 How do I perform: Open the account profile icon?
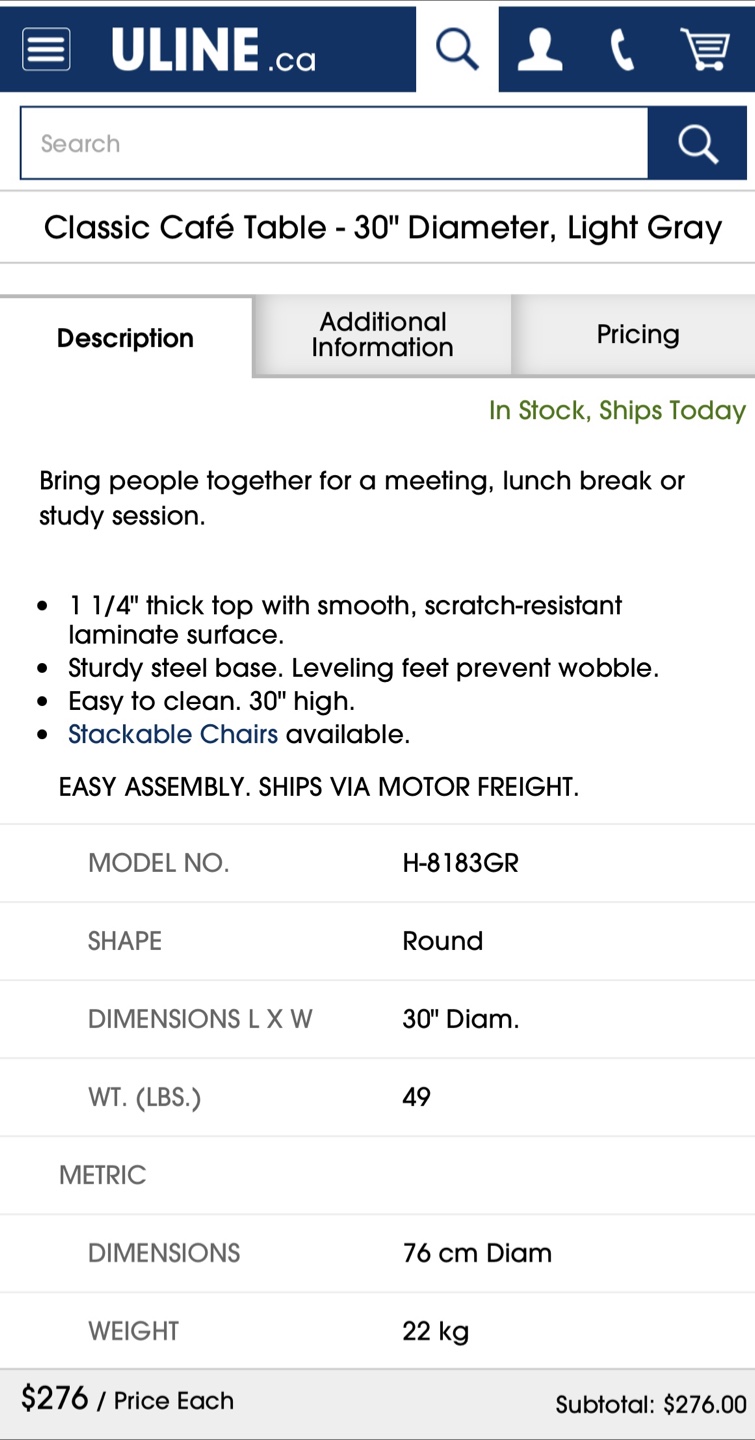(539, 49)
